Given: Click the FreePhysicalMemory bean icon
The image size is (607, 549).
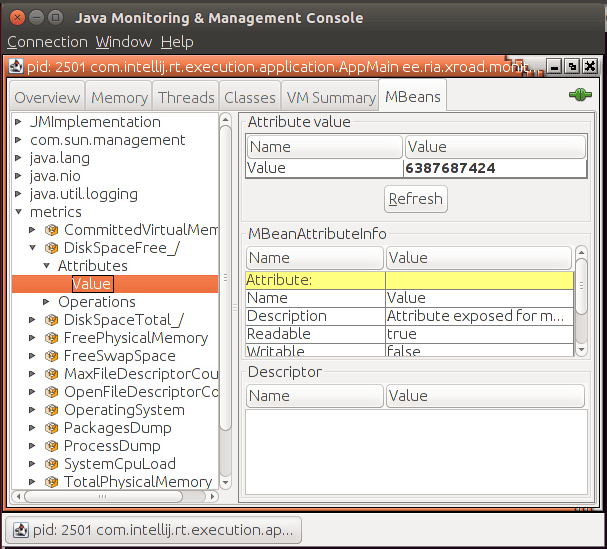Looking at the screenshot, I should 52,338.
